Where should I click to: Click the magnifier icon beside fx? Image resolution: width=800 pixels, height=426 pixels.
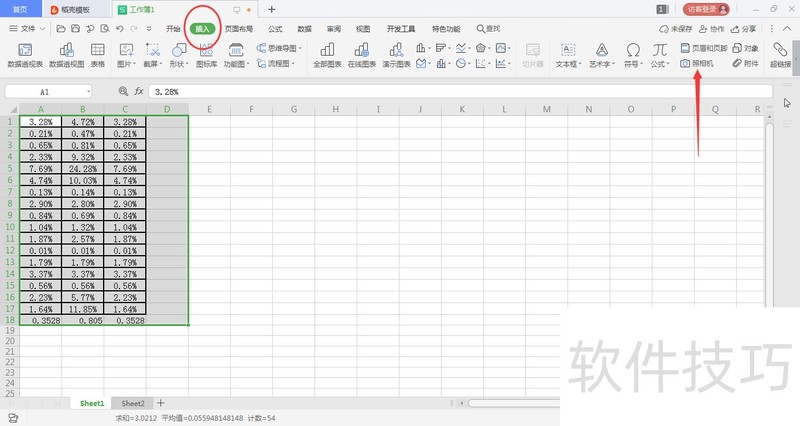coord(123,91)
